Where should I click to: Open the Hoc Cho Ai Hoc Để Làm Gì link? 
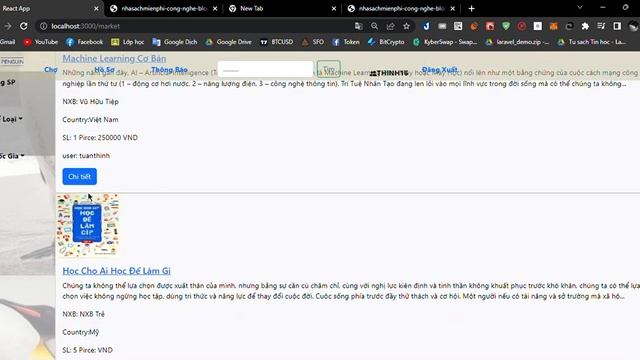[116, 271]
